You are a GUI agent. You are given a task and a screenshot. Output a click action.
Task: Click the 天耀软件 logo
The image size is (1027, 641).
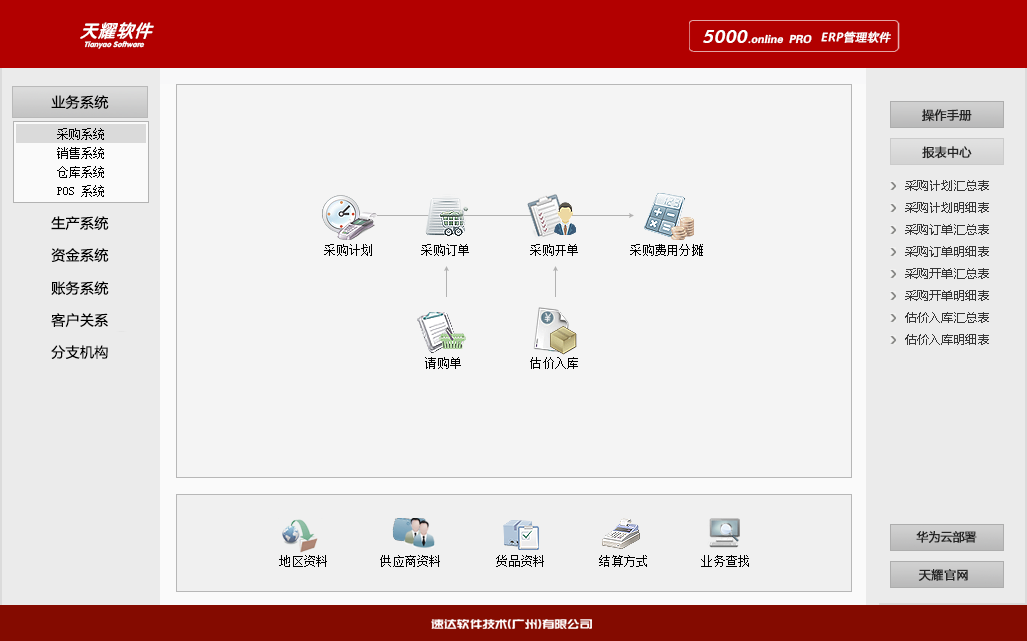pyautogui.click(x=116, y=35)
